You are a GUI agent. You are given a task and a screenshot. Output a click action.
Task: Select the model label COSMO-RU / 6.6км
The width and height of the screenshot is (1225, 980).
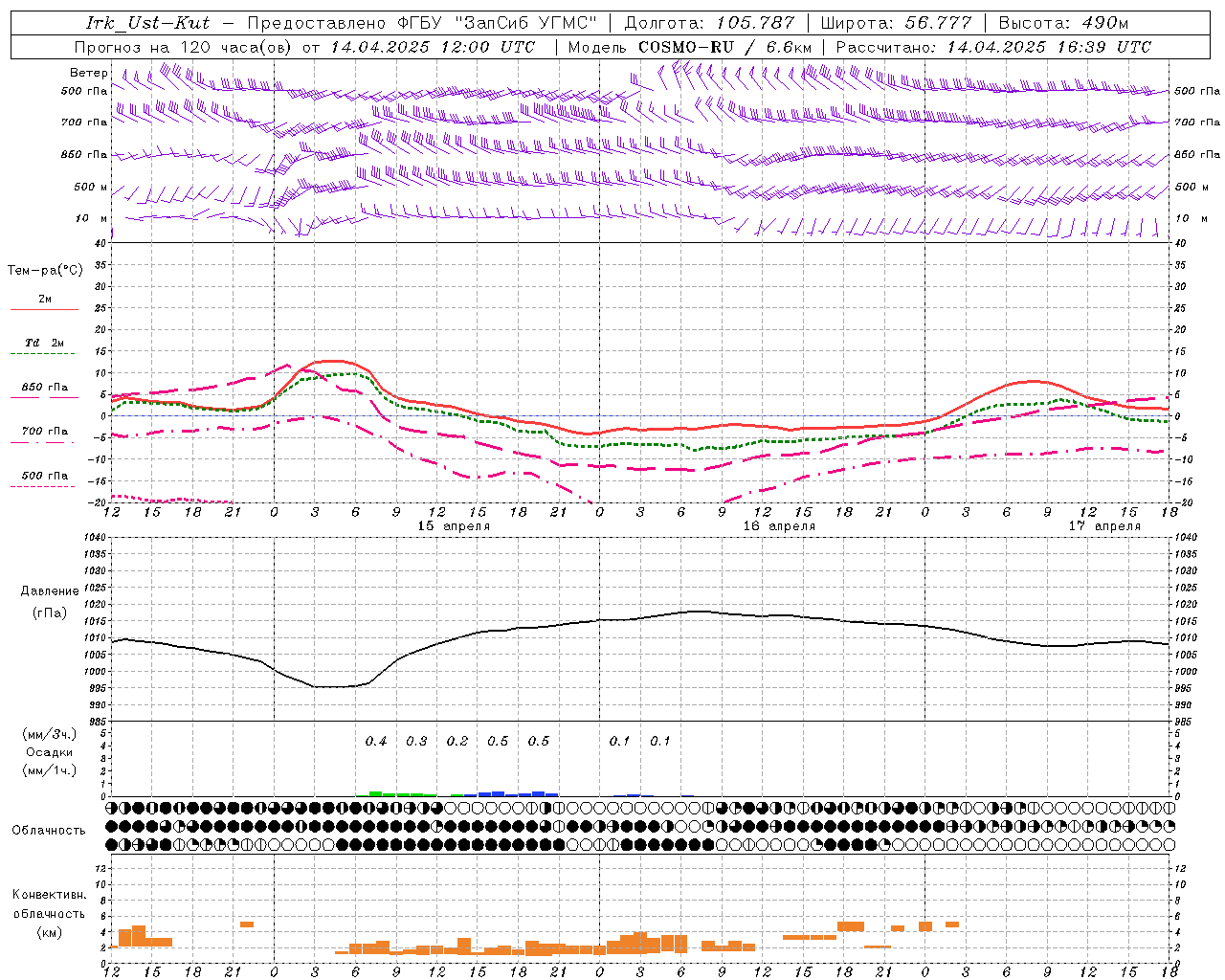click(725, 47)
